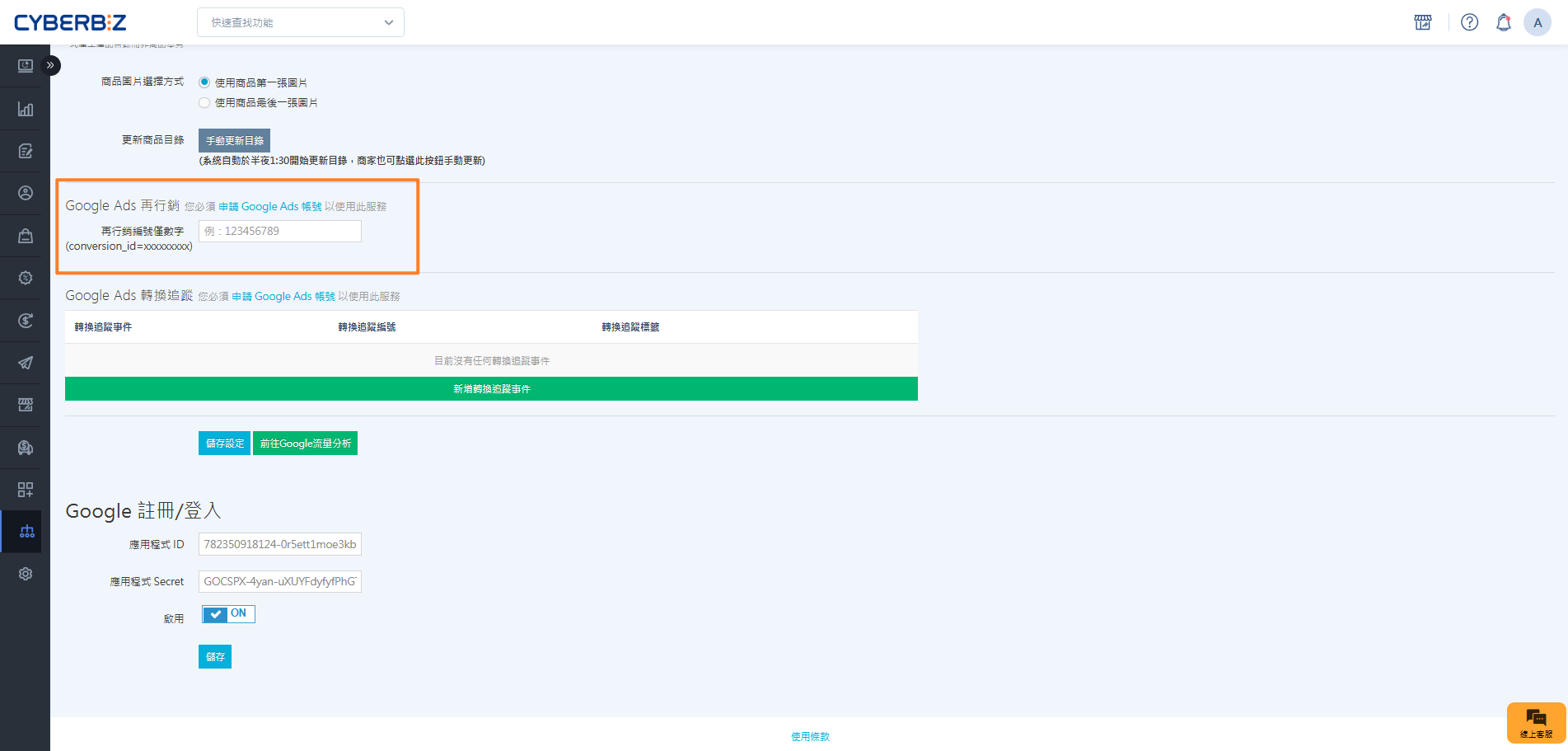Click the 手動更新目錄 button

(x=234, y=140)
